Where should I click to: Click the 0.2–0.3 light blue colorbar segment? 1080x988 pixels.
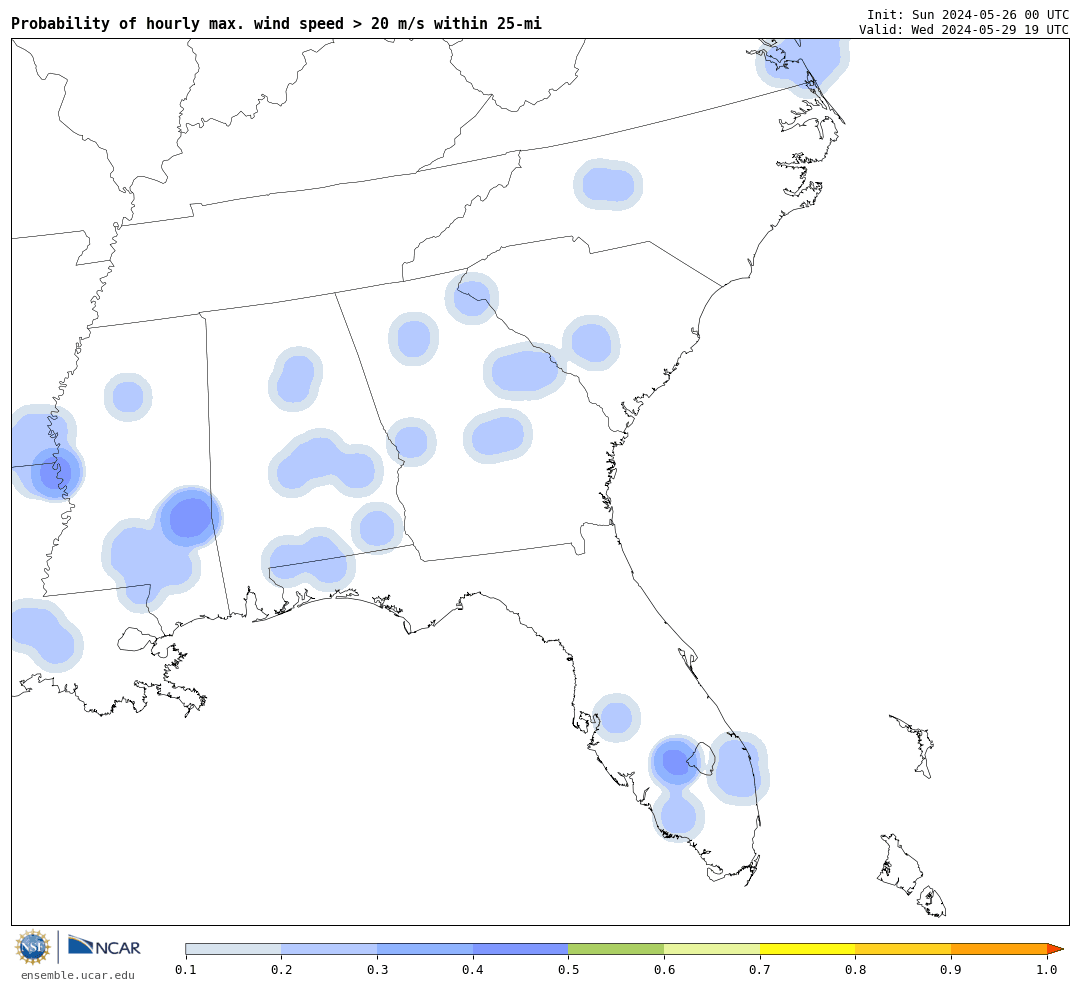tap(329, 949)
